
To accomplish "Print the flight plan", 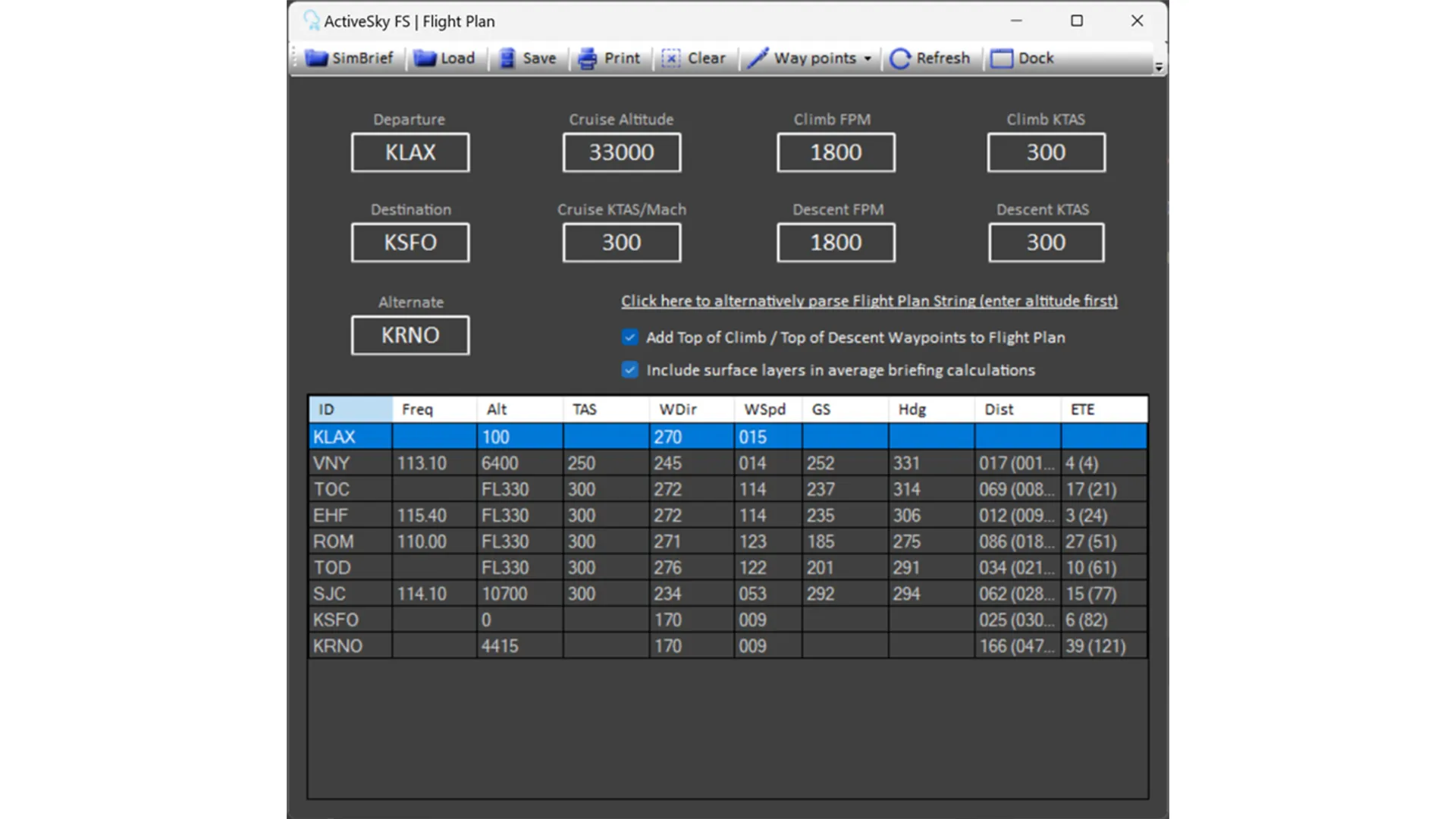I will click(610, 58).
